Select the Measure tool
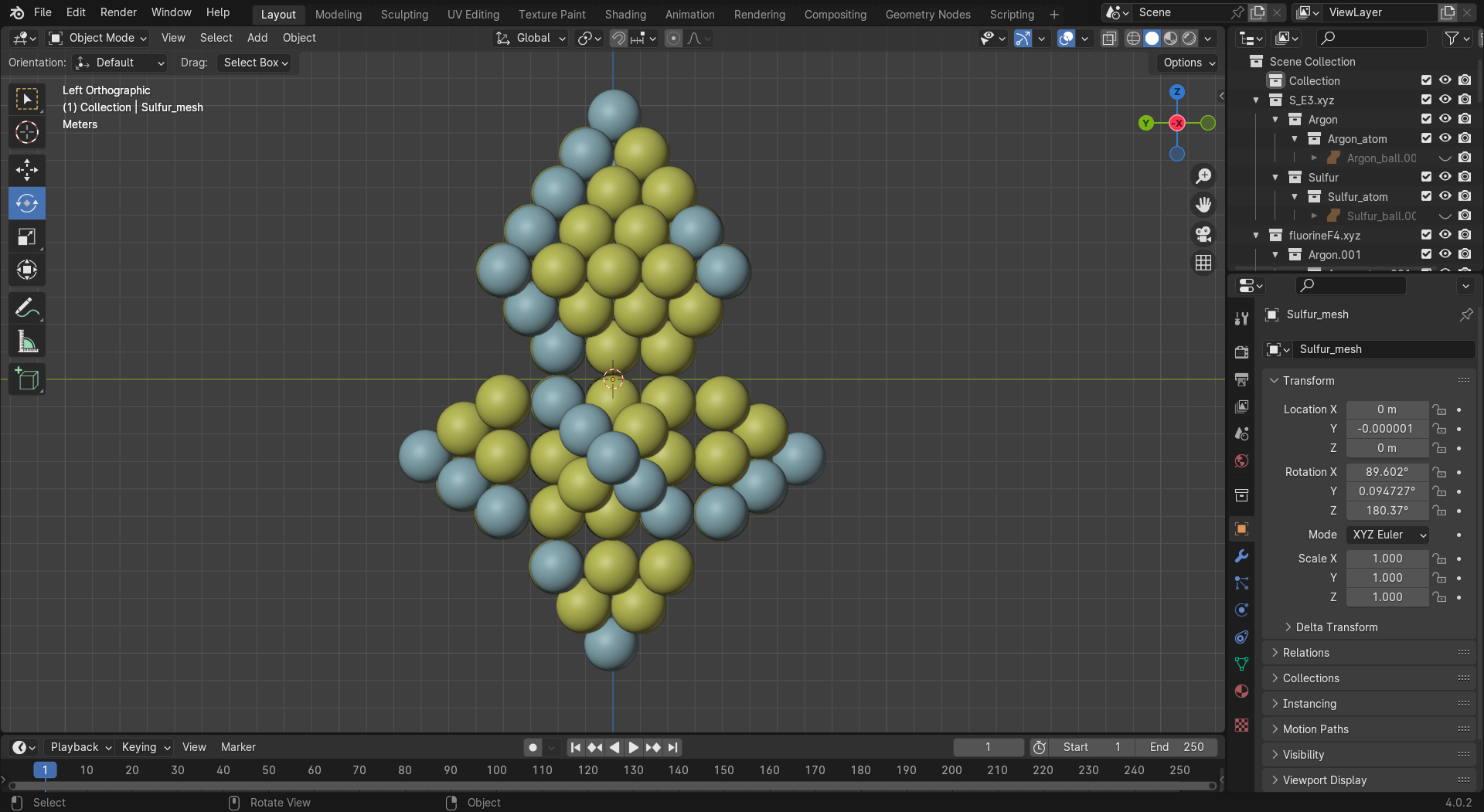The height and width of the screenshot is (812, 1484). coord(27,341)
